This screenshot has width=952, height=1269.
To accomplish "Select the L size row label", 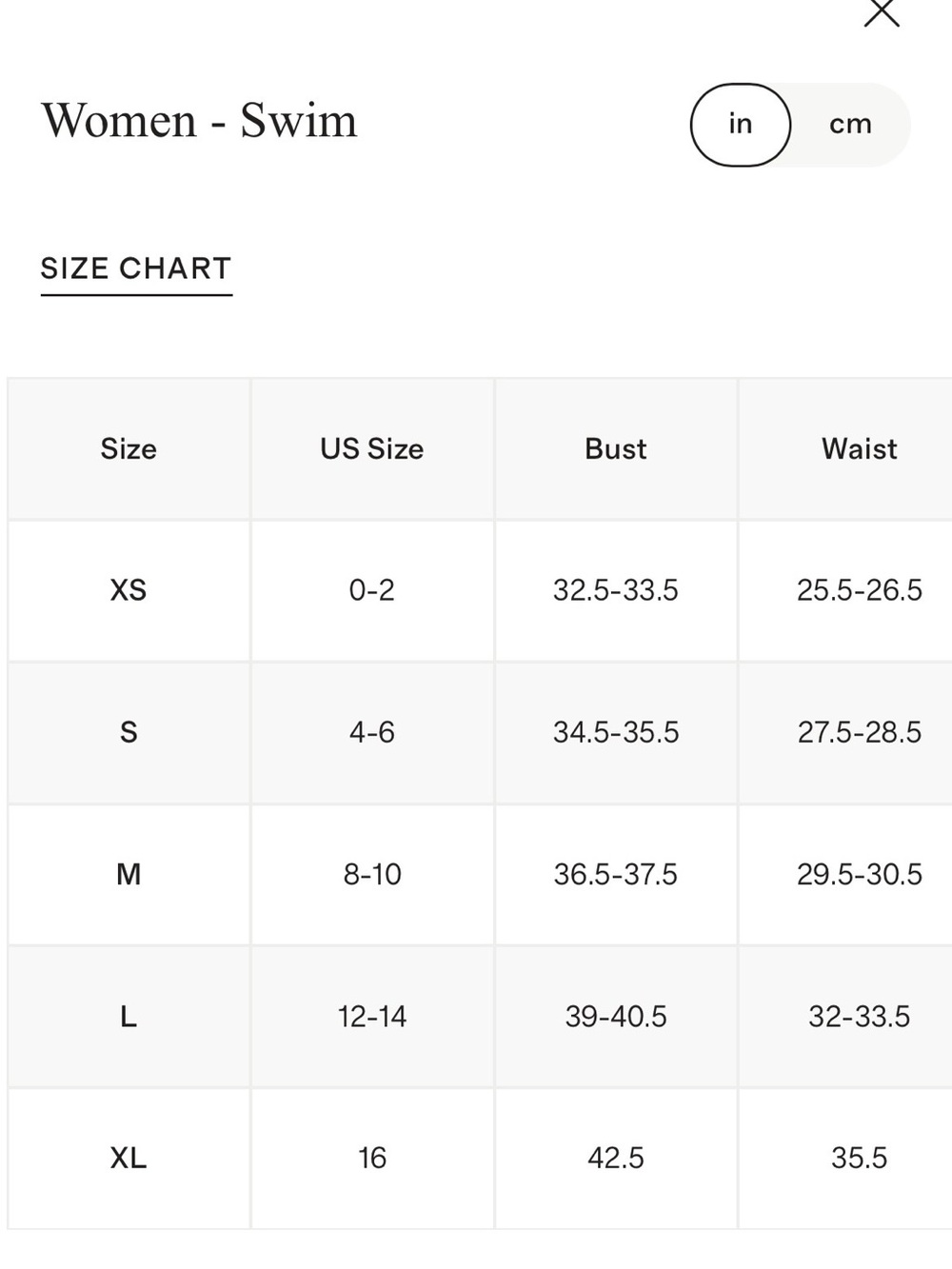I will click(x=129, y=1017).
